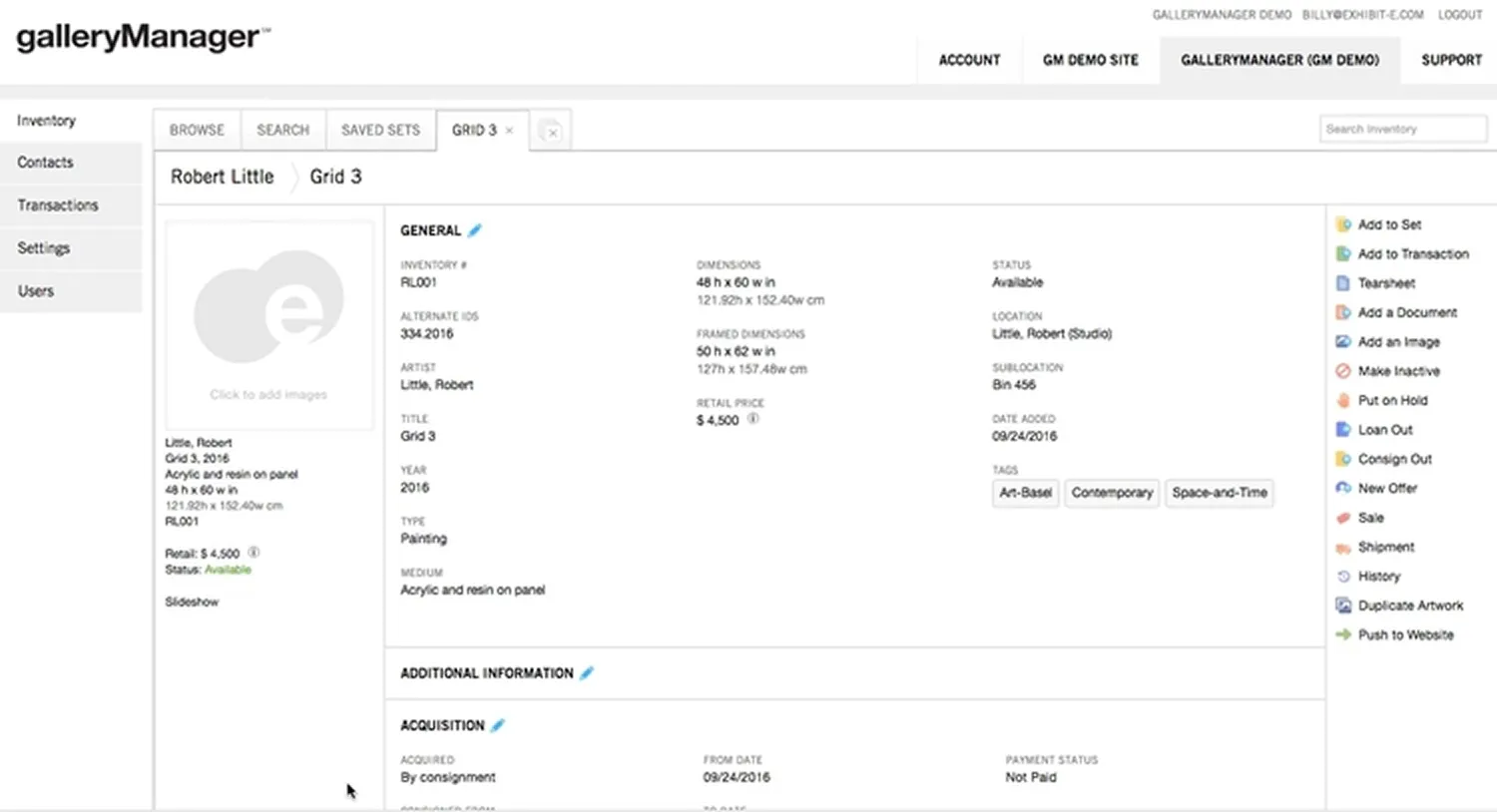Open the Account menu

(969, 60)
